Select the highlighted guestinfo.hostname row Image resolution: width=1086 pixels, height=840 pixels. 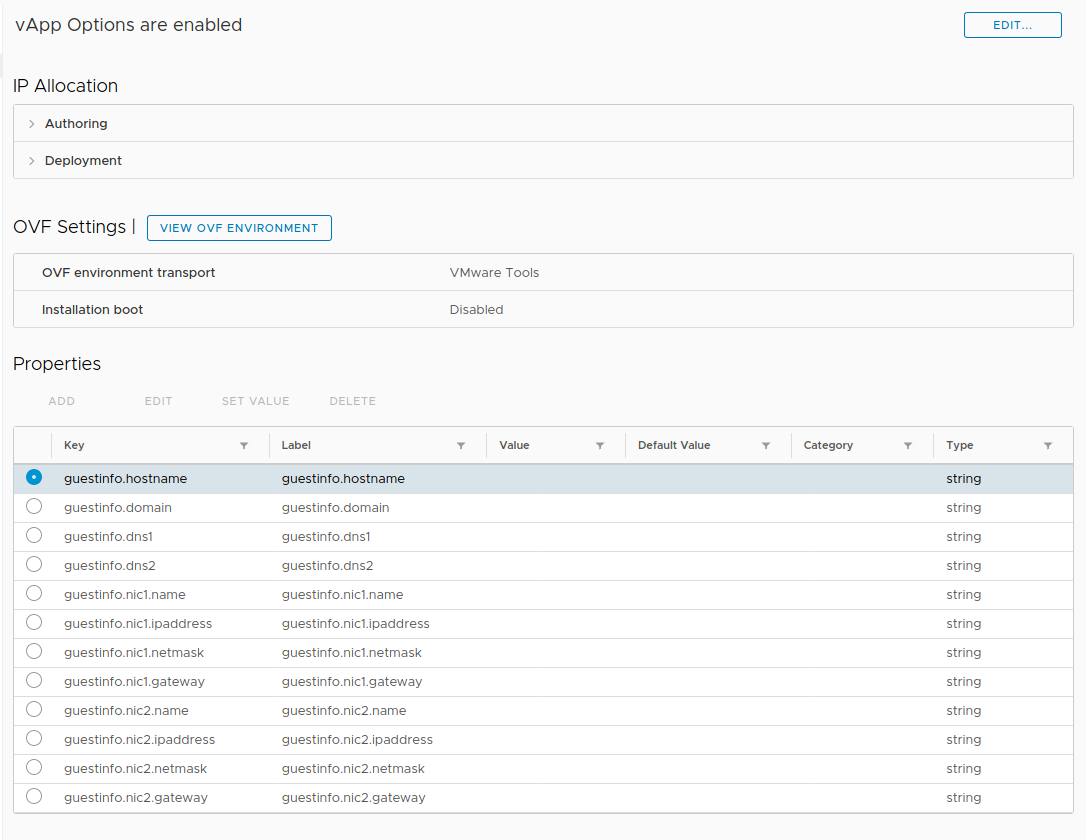(33, 478)
